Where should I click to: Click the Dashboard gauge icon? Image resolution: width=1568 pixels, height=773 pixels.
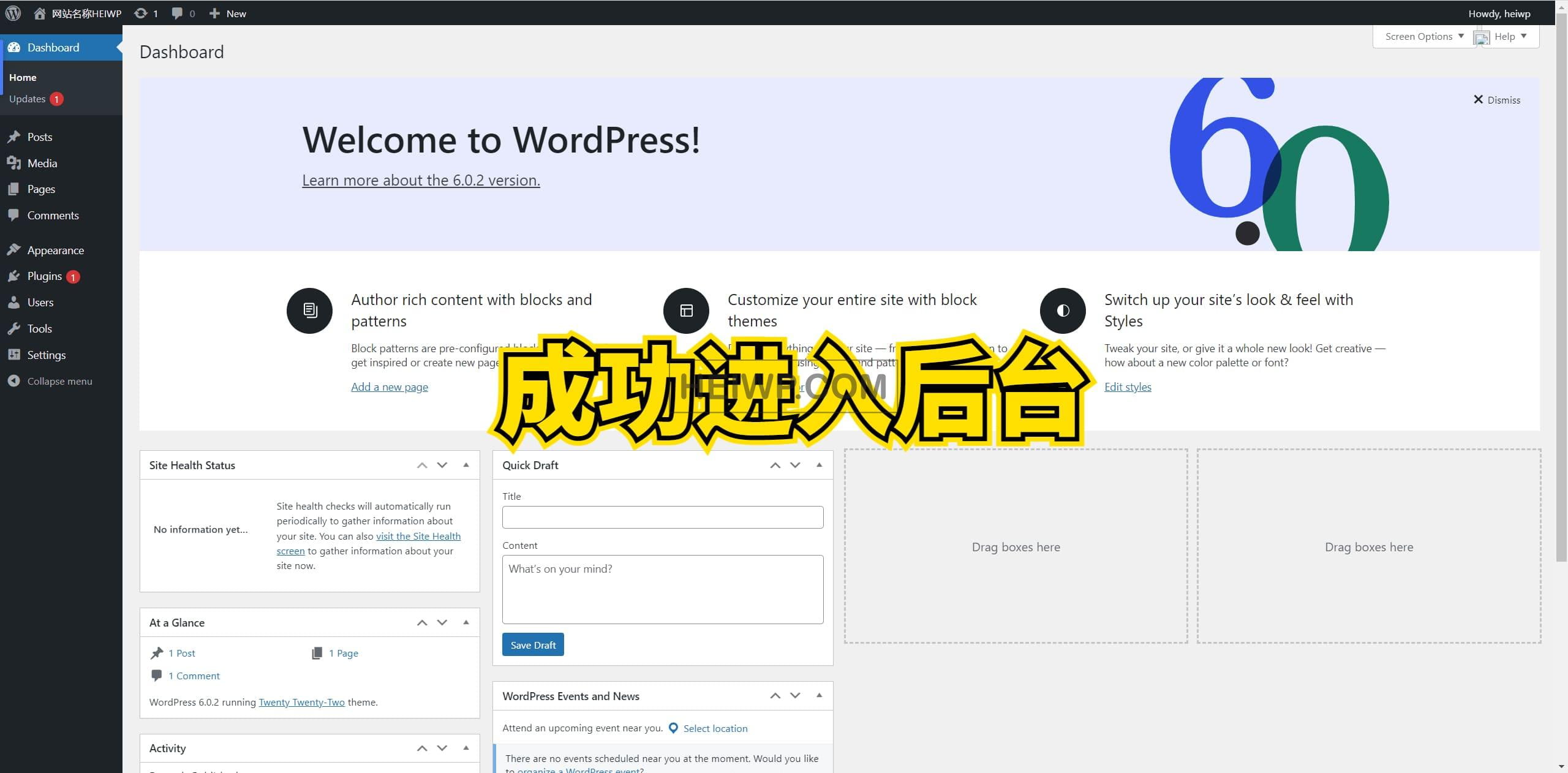point(14,47)
